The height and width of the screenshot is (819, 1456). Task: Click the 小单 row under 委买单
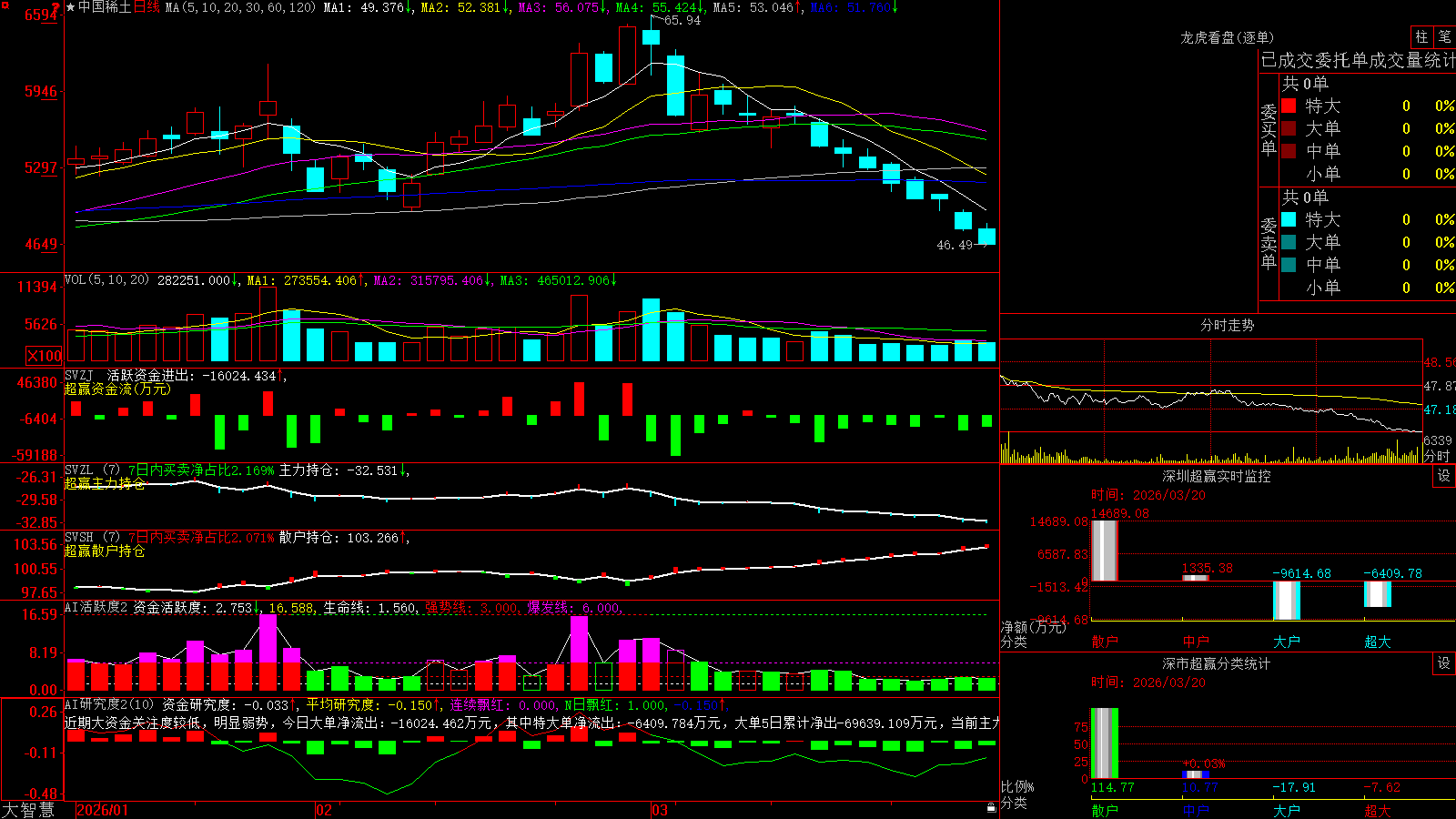pyautogui.click(x=1369, y=174)
